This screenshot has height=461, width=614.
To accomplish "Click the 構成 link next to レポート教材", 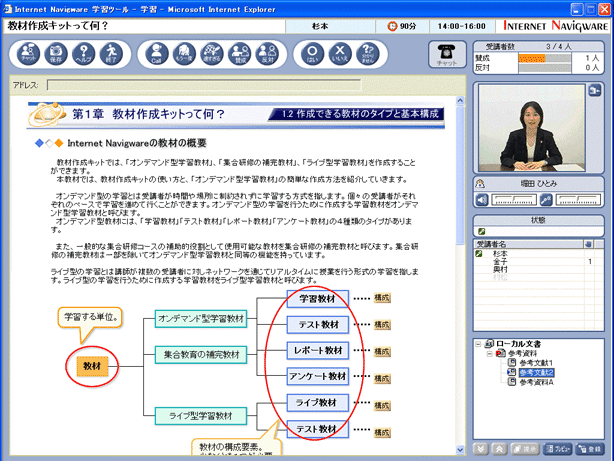I will [x=382, y=352].
